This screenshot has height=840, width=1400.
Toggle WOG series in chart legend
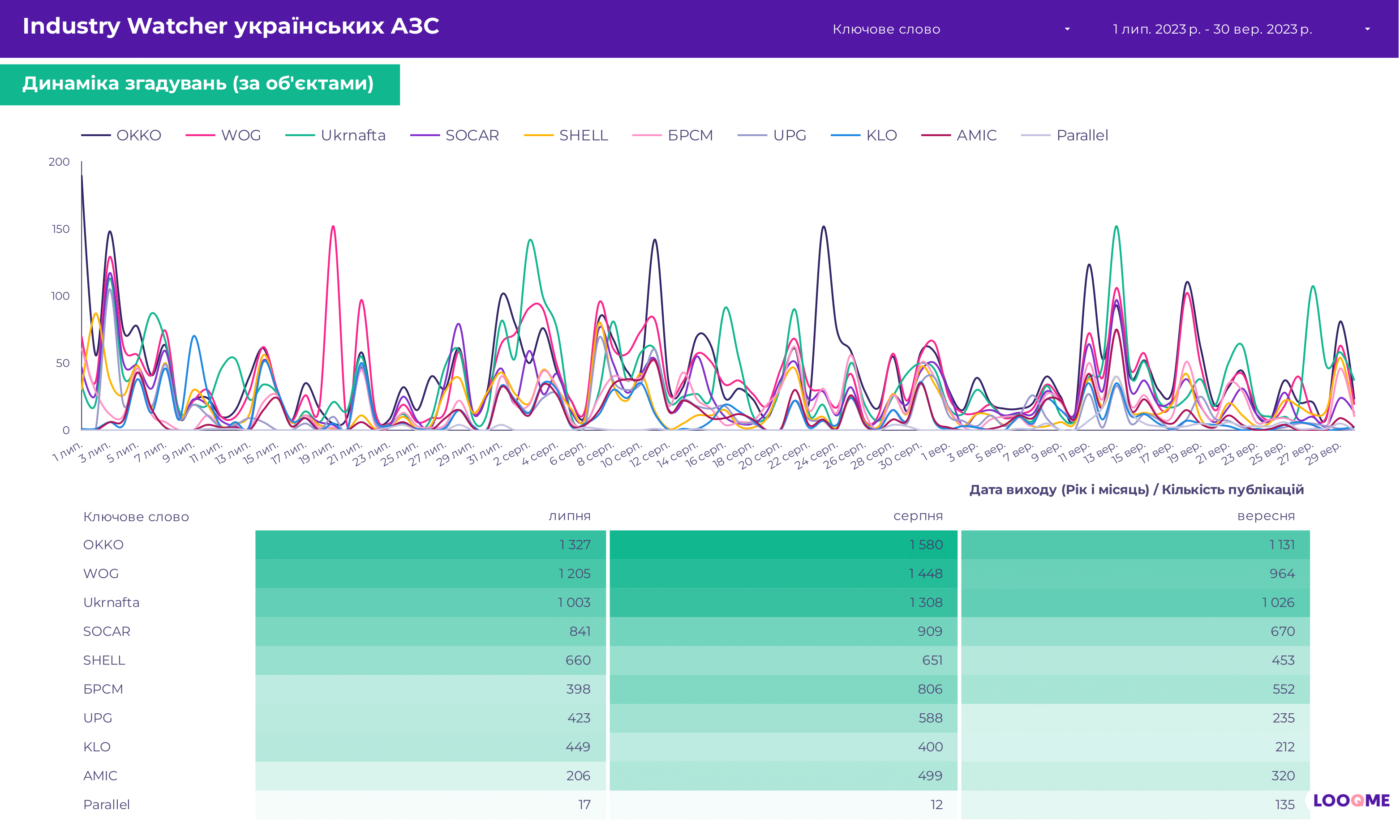point(240,135)
